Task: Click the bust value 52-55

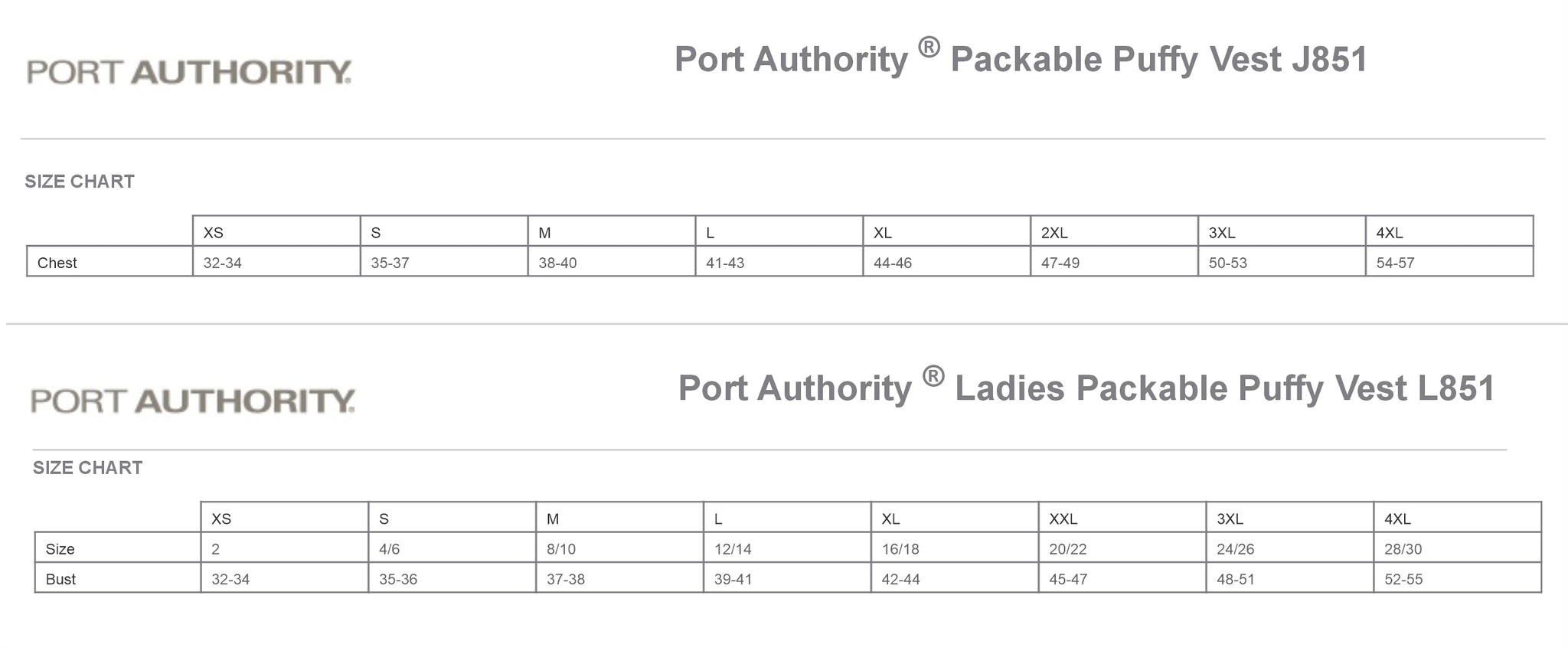Action: pos(1458,578)
